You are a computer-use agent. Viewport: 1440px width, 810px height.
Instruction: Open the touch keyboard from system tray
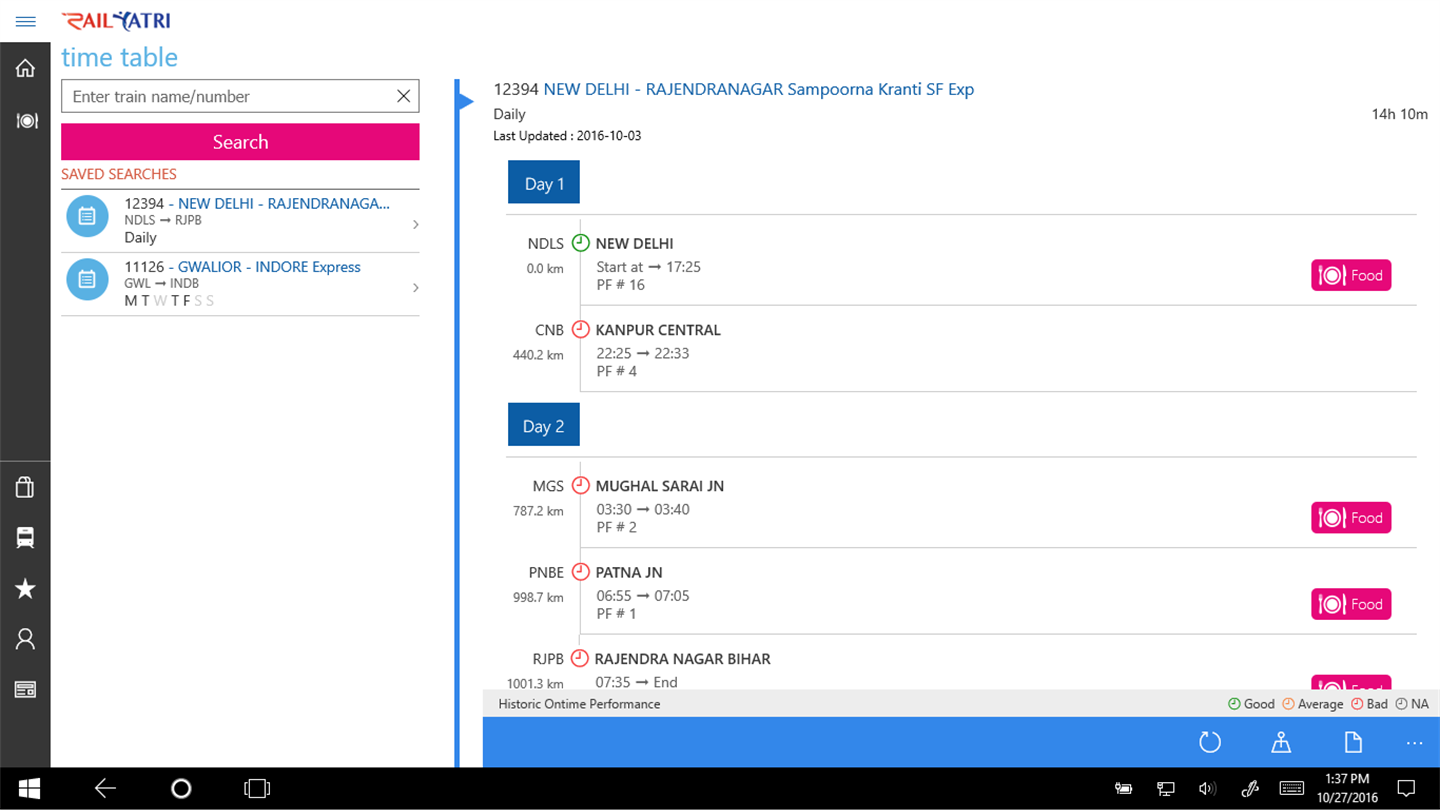(1290, 789)
